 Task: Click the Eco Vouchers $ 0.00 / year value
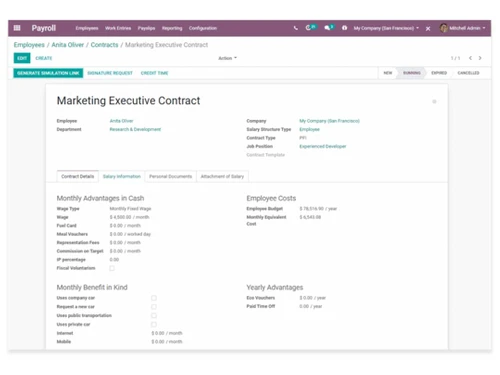coord(312,298)
